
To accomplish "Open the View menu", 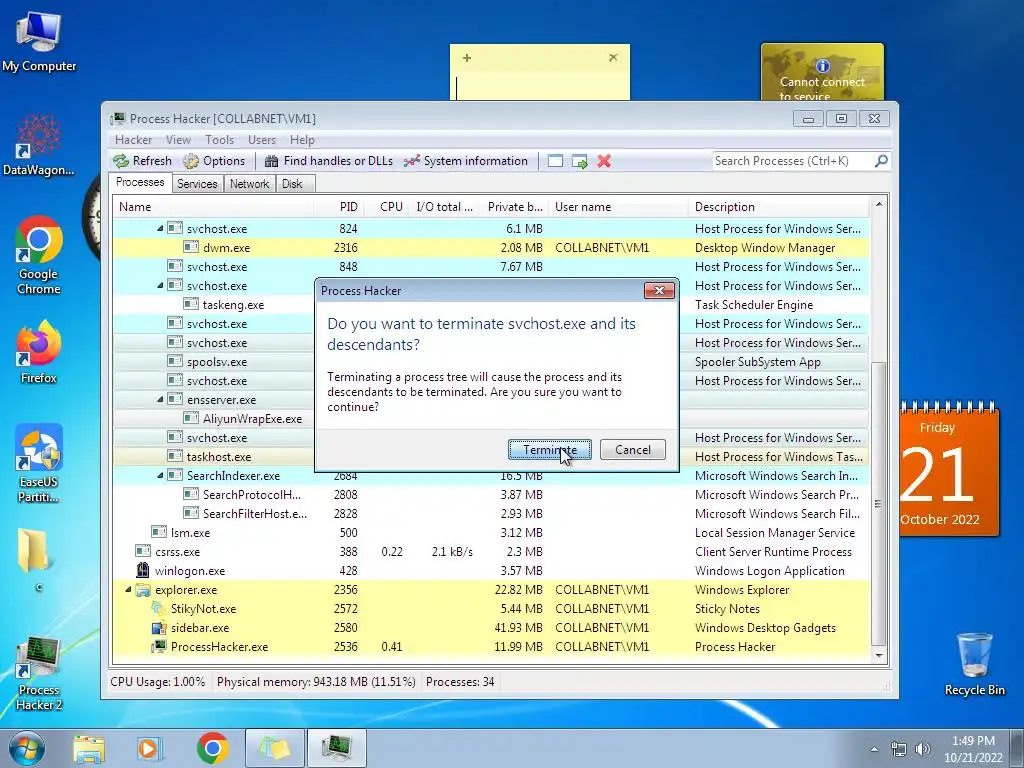I will click(178, 140).
